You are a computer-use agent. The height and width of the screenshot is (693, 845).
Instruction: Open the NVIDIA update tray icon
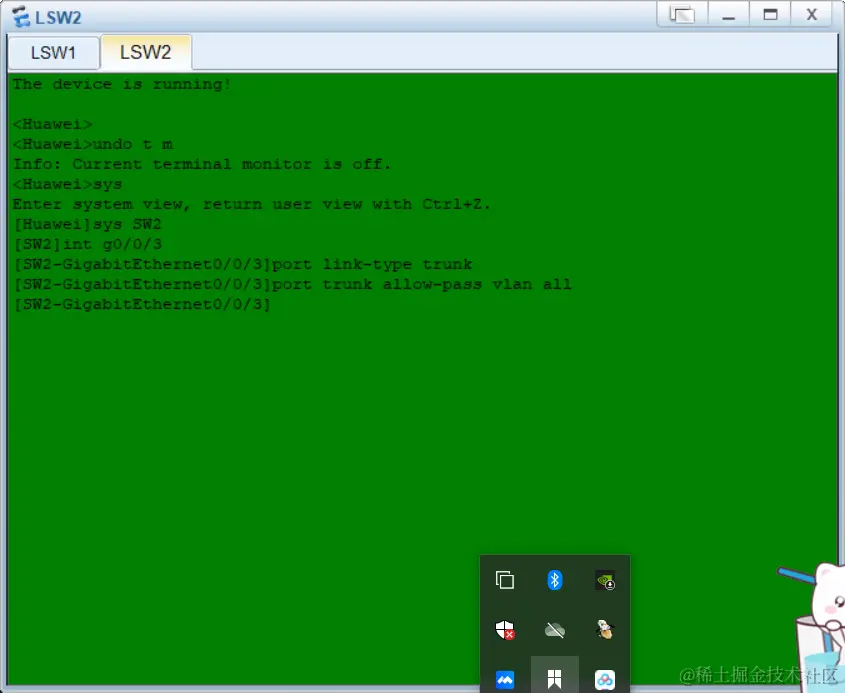[605, 580]
